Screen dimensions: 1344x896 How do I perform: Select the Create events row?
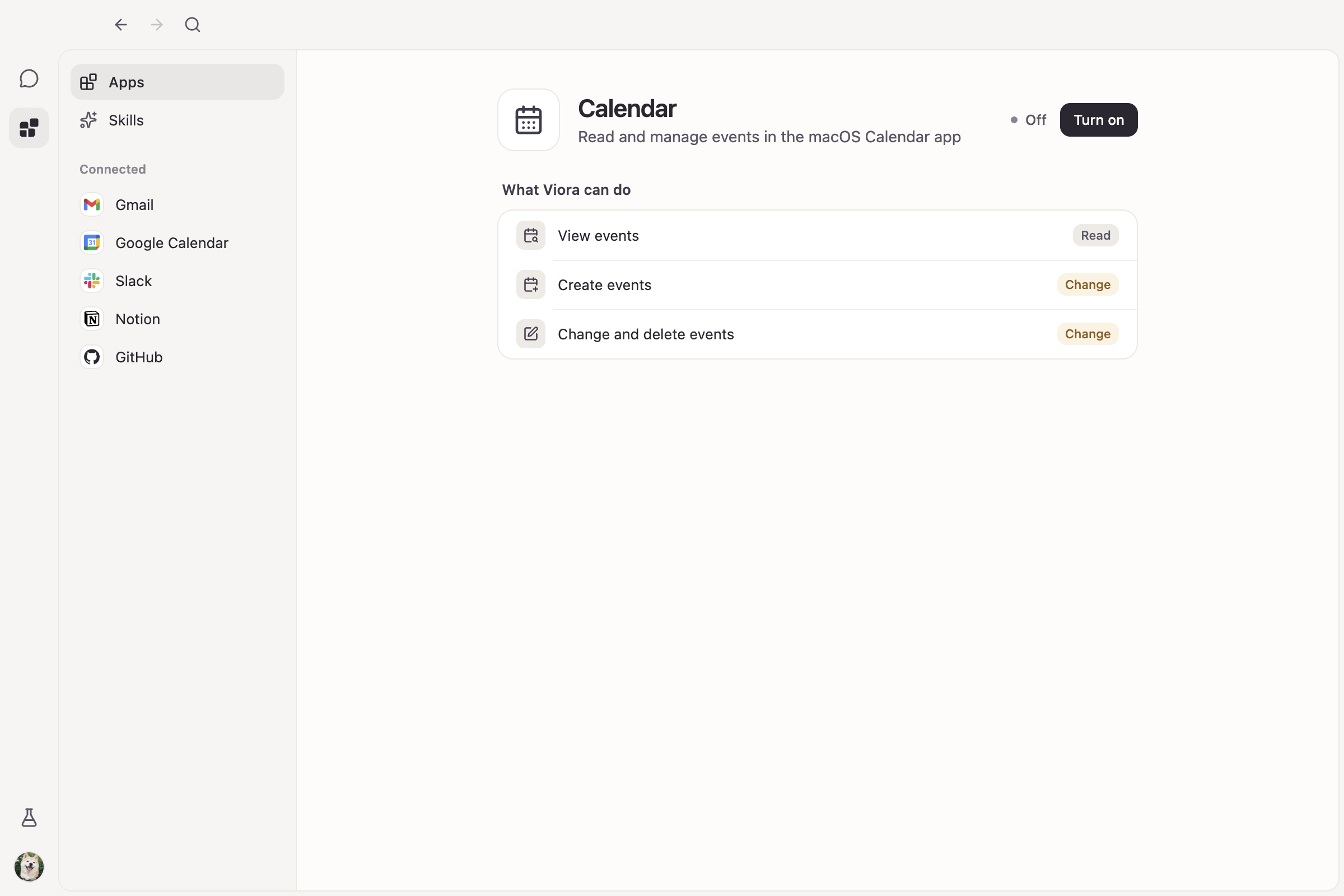coord(817,284)
